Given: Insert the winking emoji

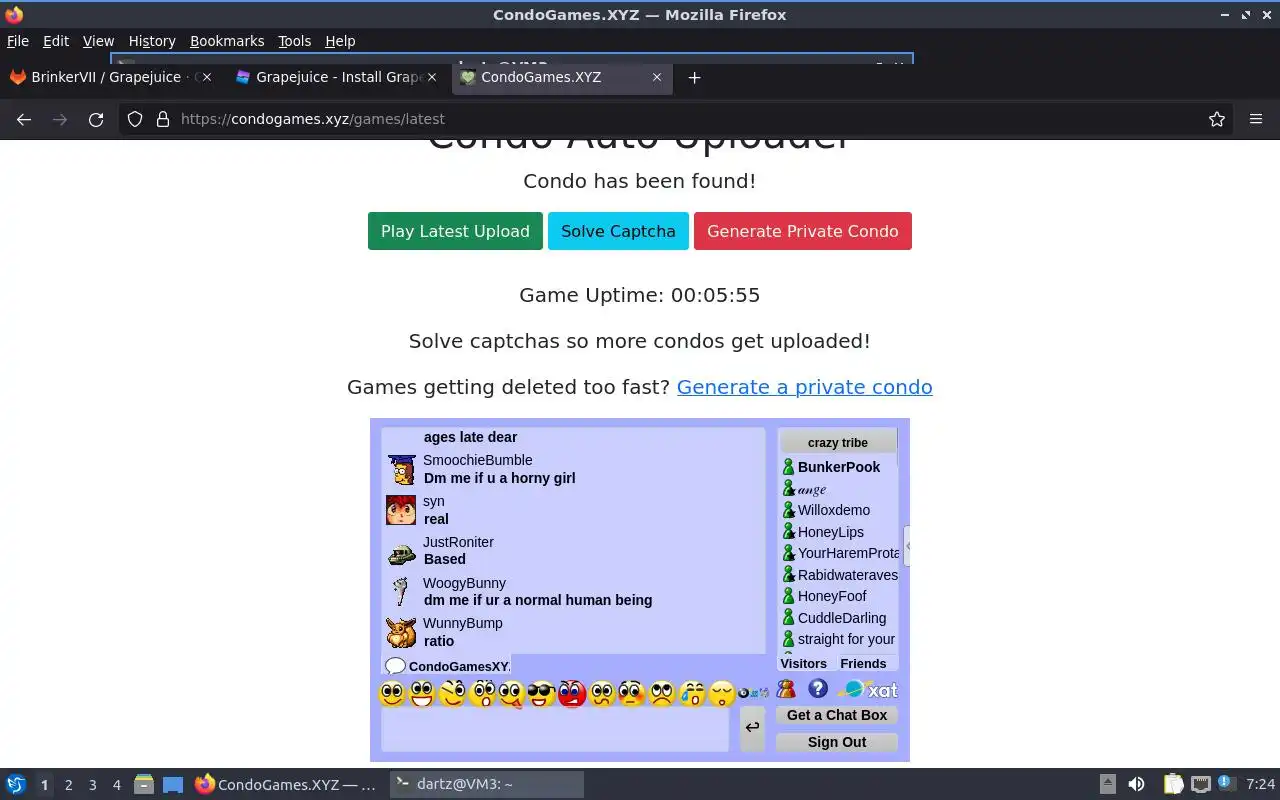Looking at the screenshot, I should (x=452, y=693).
